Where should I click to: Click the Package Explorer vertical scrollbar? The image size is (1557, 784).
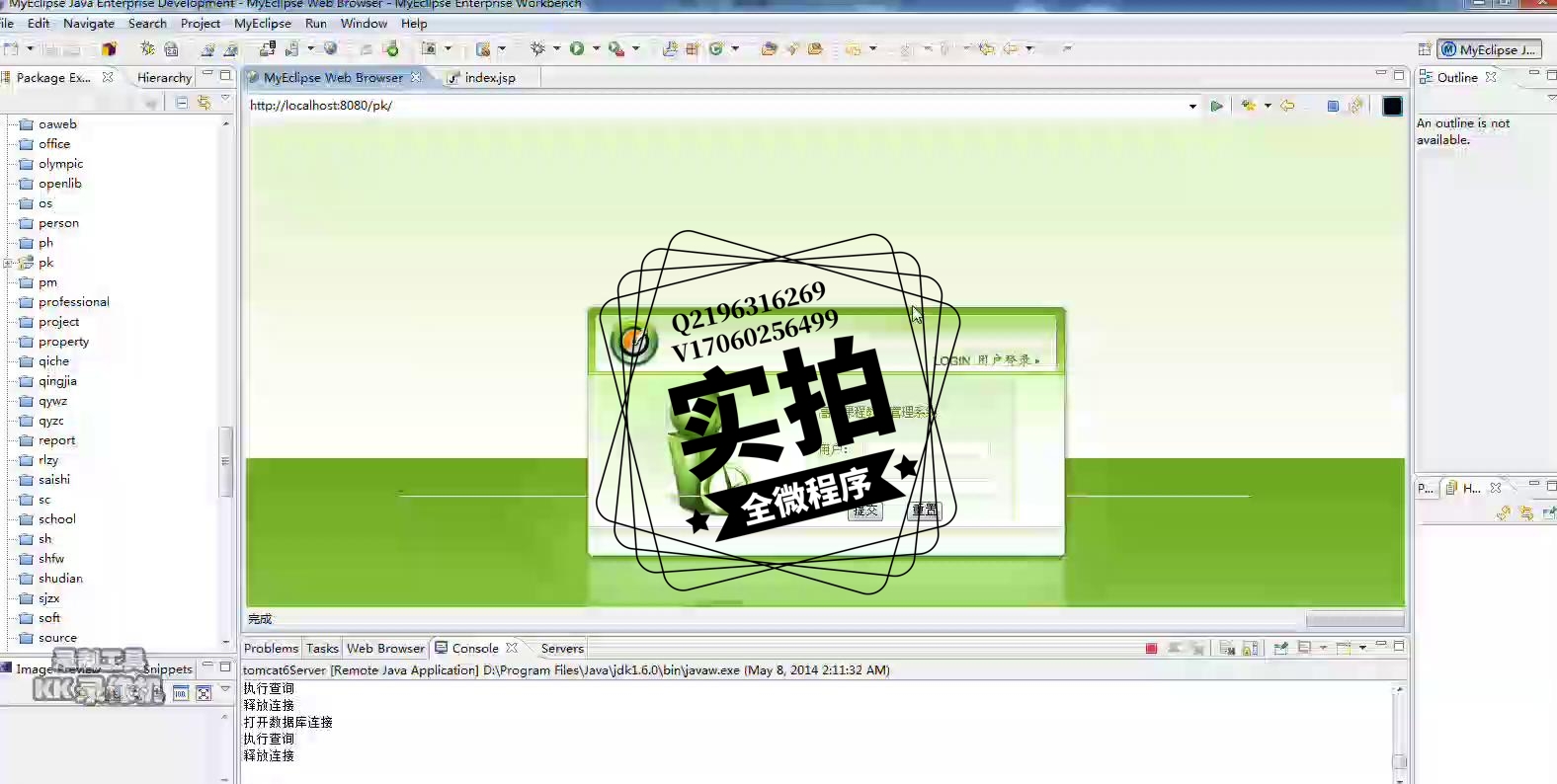tap(226, 461)
